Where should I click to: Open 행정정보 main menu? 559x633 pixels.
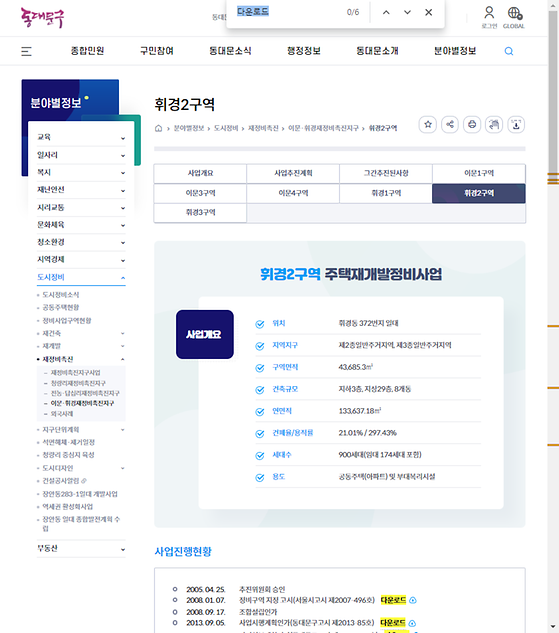coord(304,51)
